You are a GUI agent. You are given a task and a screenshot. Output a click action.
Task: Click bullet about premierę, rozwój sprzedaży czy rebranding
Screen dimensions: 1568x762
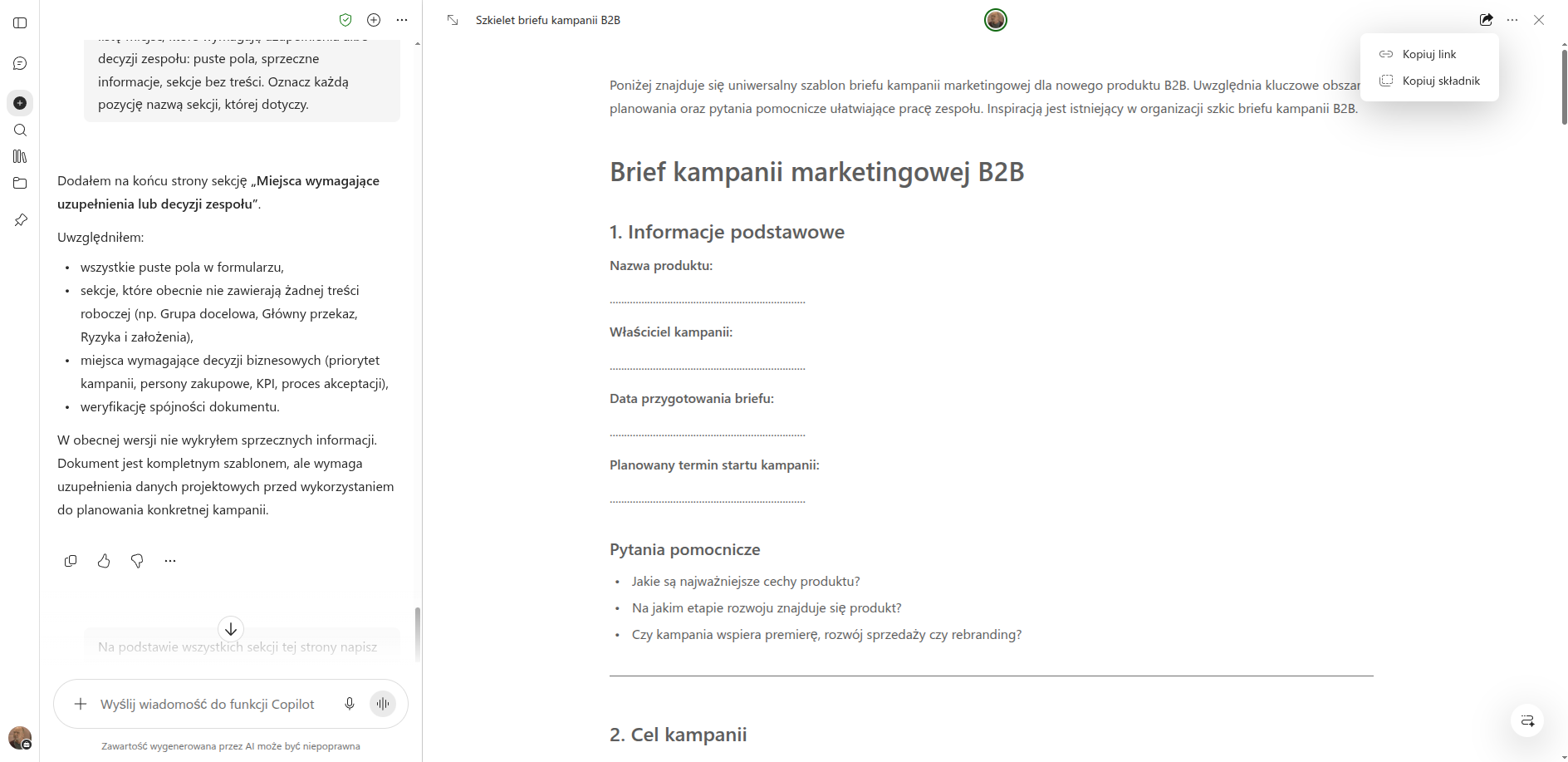coord(826,634)
